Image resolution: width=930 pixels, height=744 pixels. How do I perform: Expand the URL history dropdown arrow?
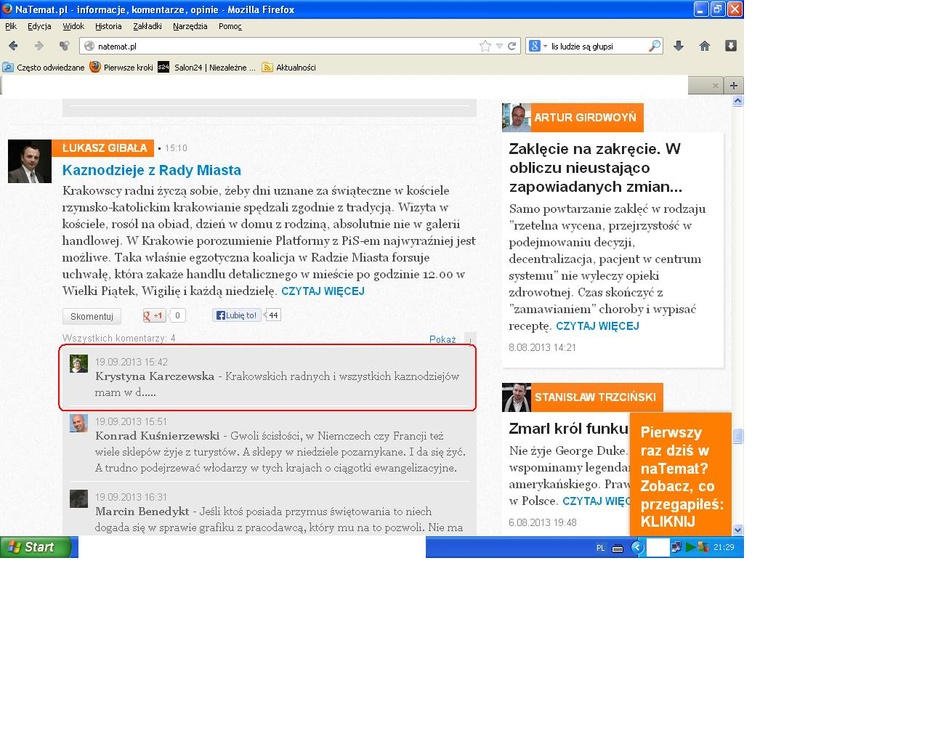499,46
